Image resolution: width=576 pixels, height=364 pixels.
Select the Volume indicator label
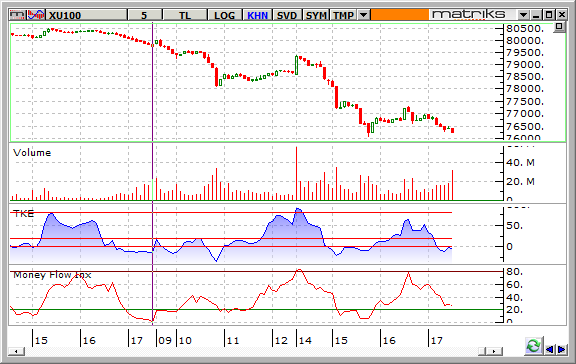pyautogui.click(x=32, y=153)
